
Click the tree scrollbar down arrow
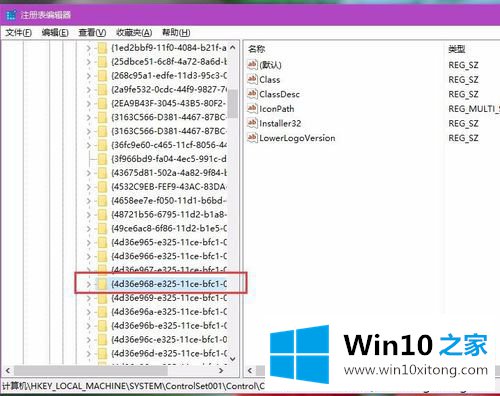[x=233, y=359]
